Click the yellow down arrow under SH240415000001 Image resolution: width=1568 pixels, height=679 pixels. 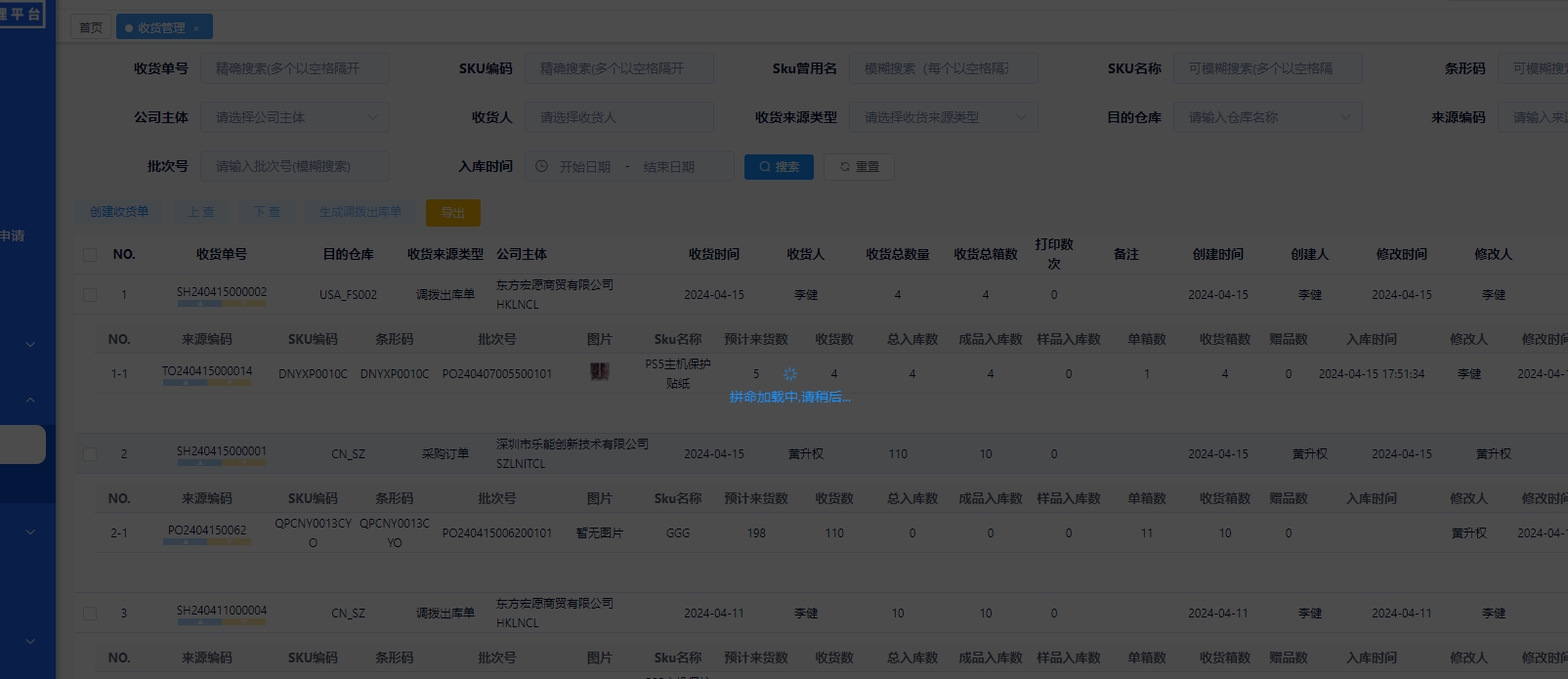pos(243,463)
